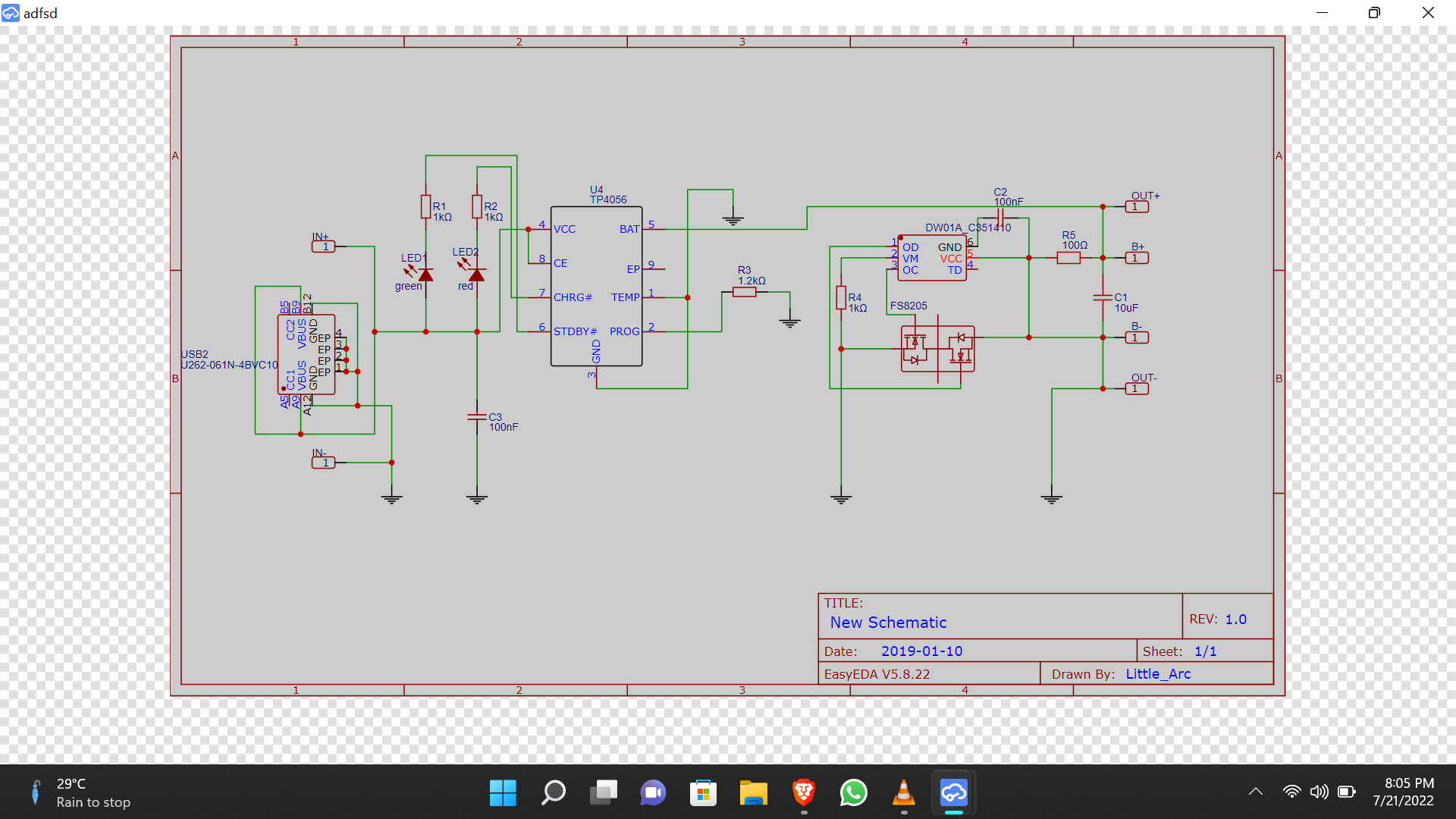Open Teams chat from taskbar
Screen dimensions: 1456x819
[x=653, y=792]
